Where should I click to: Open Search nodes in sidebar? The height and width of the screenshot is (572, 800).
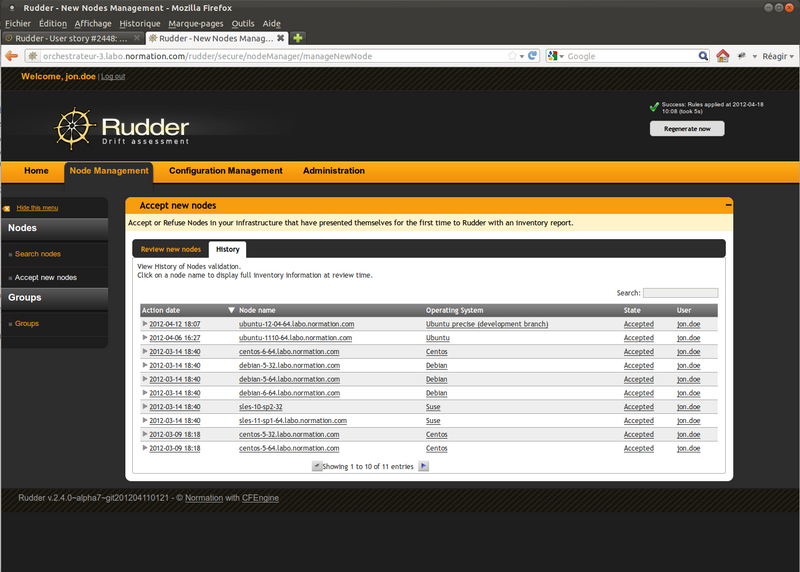point(38,254)
